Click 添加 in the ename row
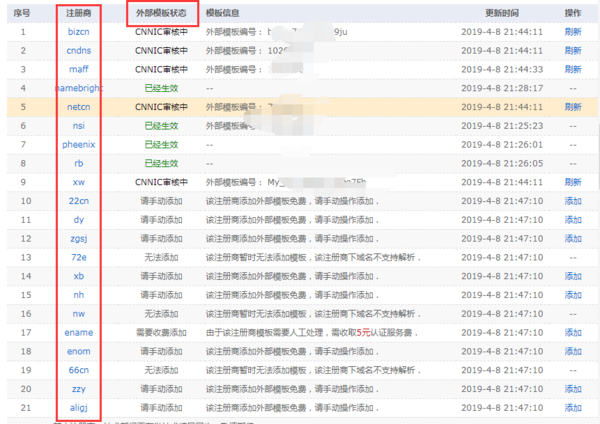The width and height of the screenshot is (600, 424). 573,333
